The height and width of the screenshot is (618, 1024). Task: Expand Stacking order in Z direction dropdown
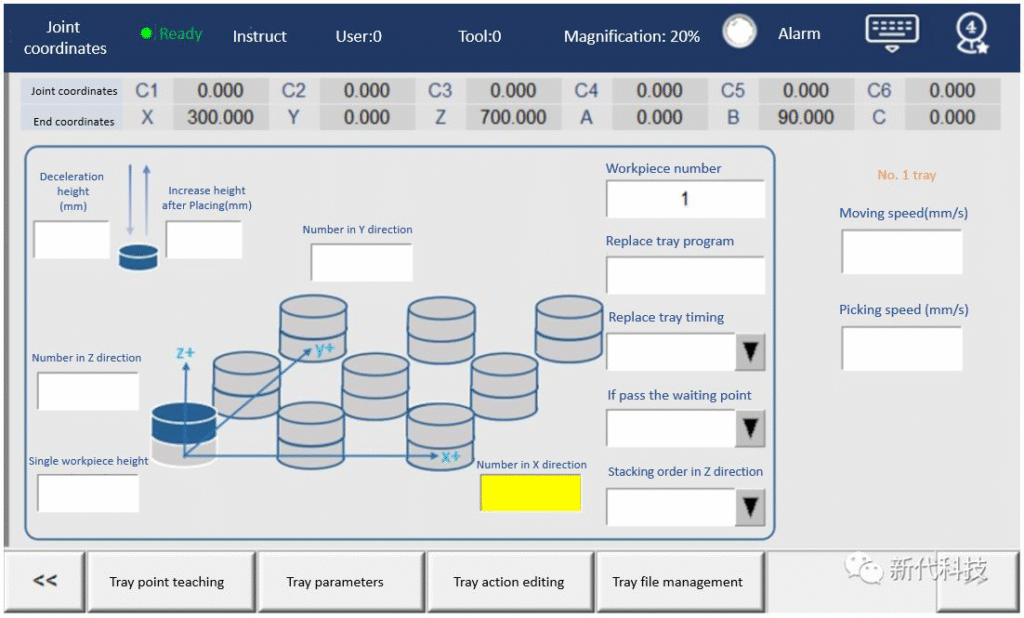750,507
